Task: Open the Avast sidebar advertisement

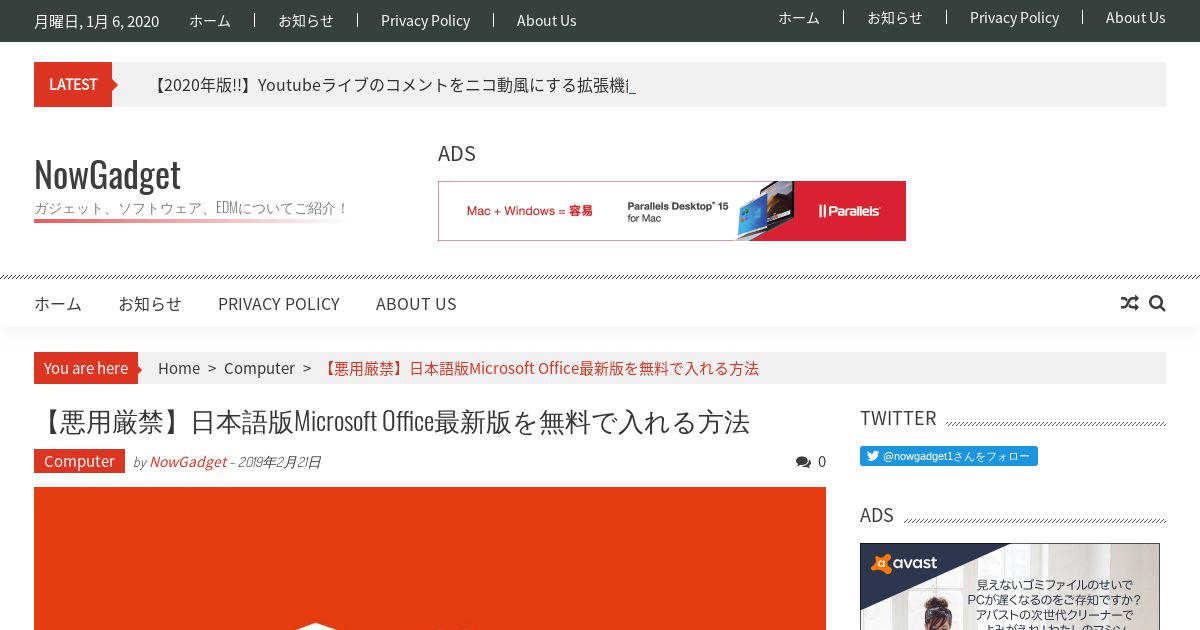Action: tap(1010, 586)
